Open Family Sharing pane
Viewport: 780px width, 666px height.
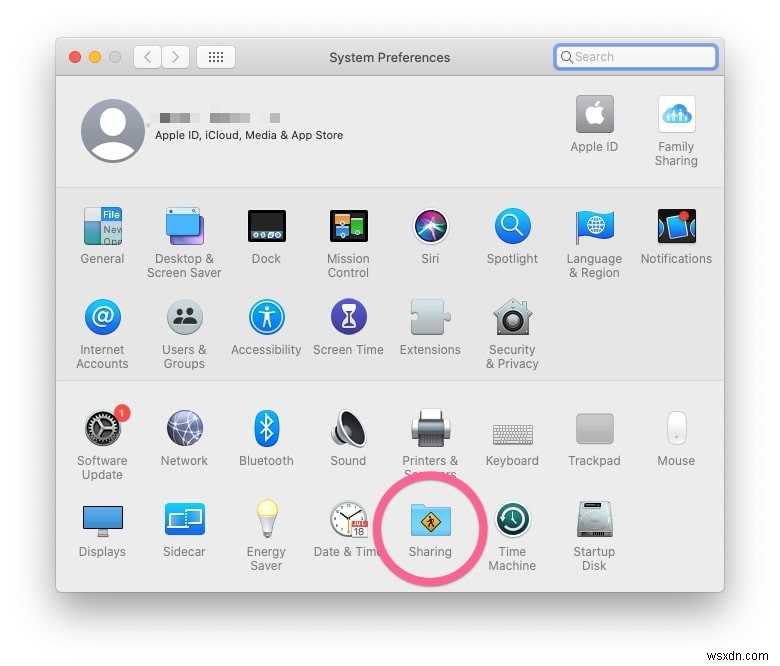pos(677,114)
